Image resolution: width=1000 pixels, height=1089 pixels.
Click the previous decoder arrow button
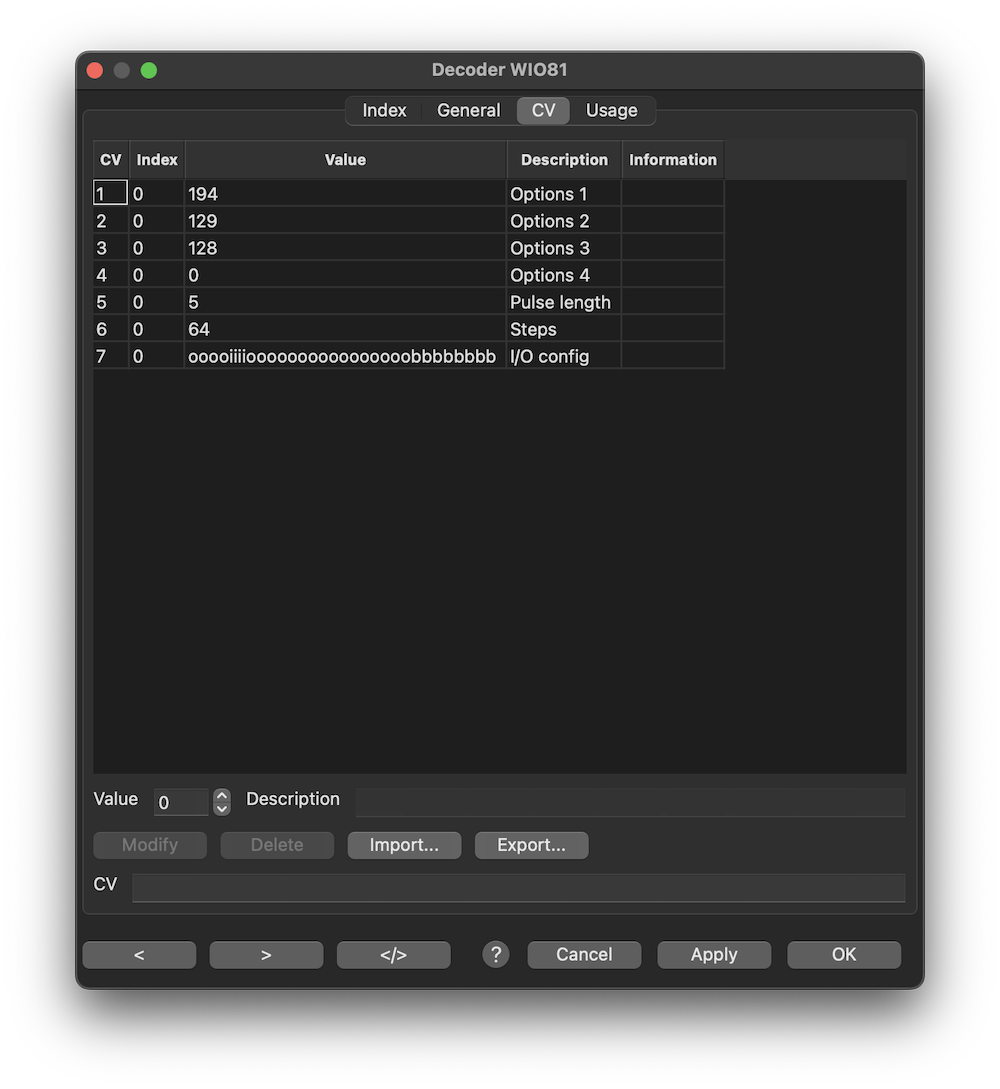click(x=139, y=955)
